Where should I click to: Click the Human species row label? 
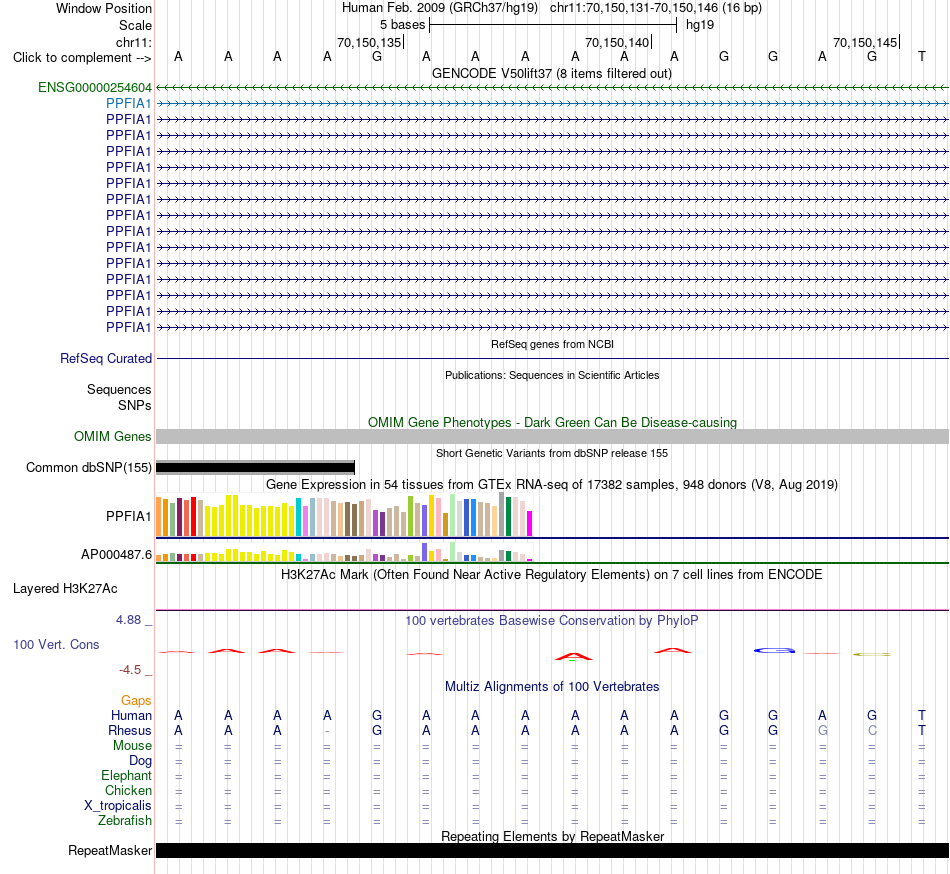(131, 716)
